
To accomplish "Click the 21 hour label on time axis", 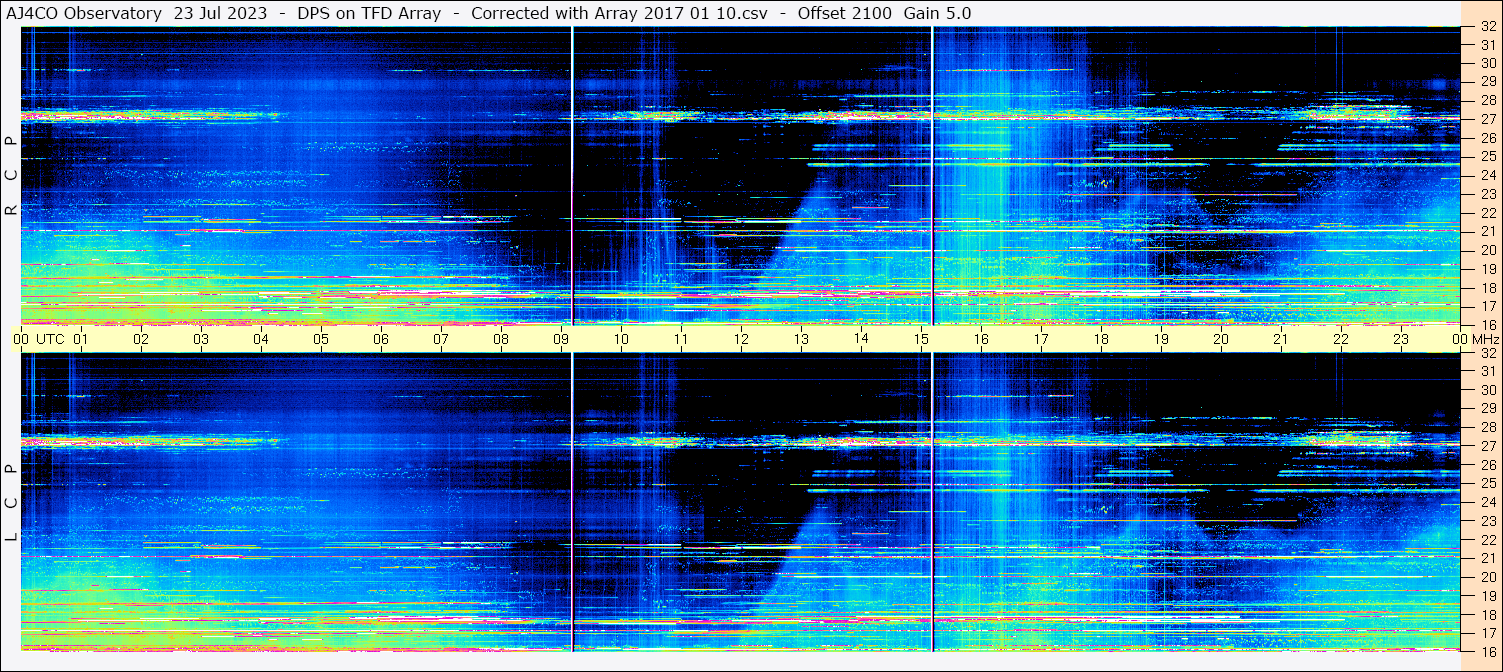I will click(x=1281, y=339).
